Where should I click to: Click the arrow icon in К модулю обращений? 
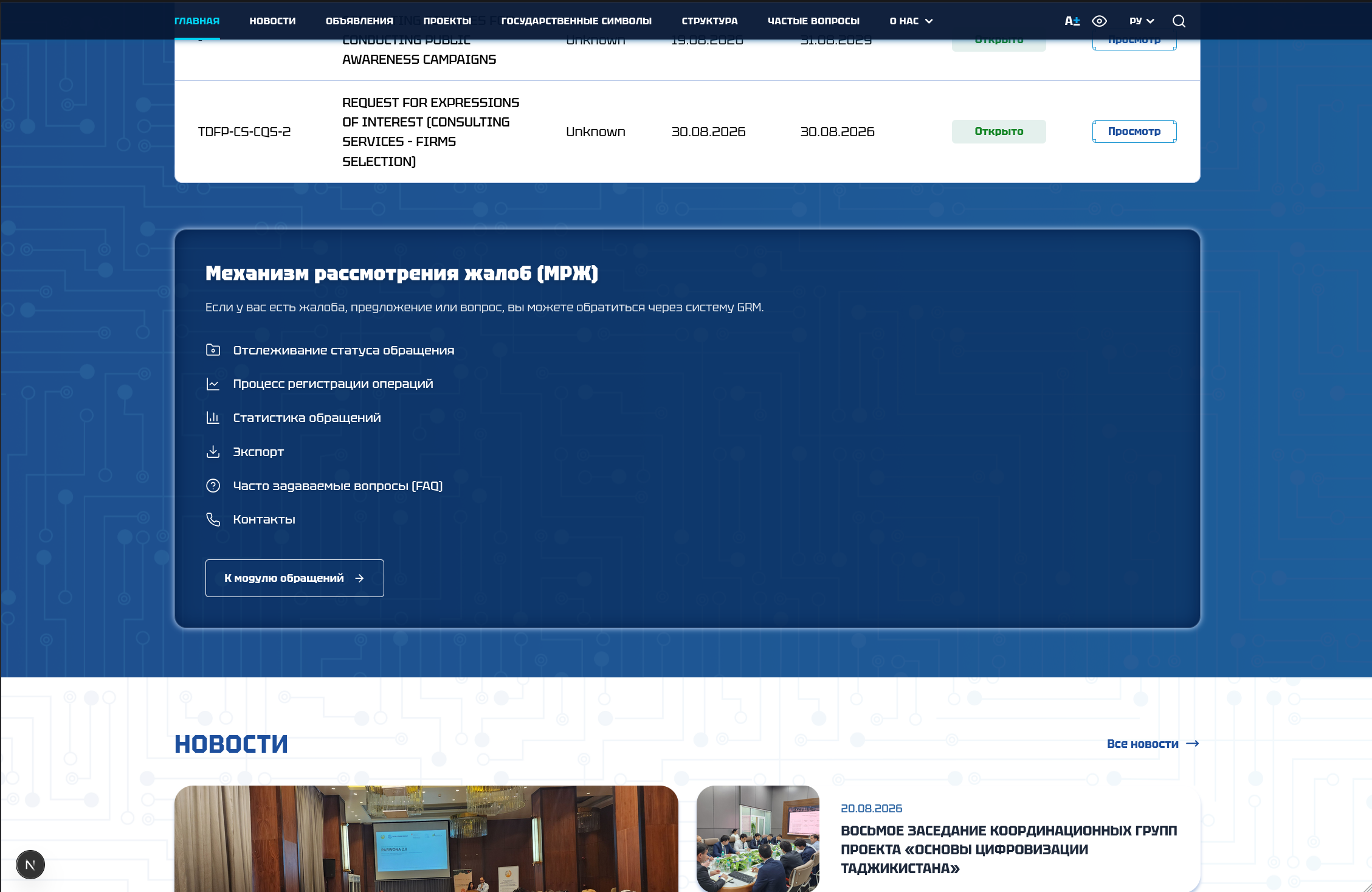pos(359,578)
